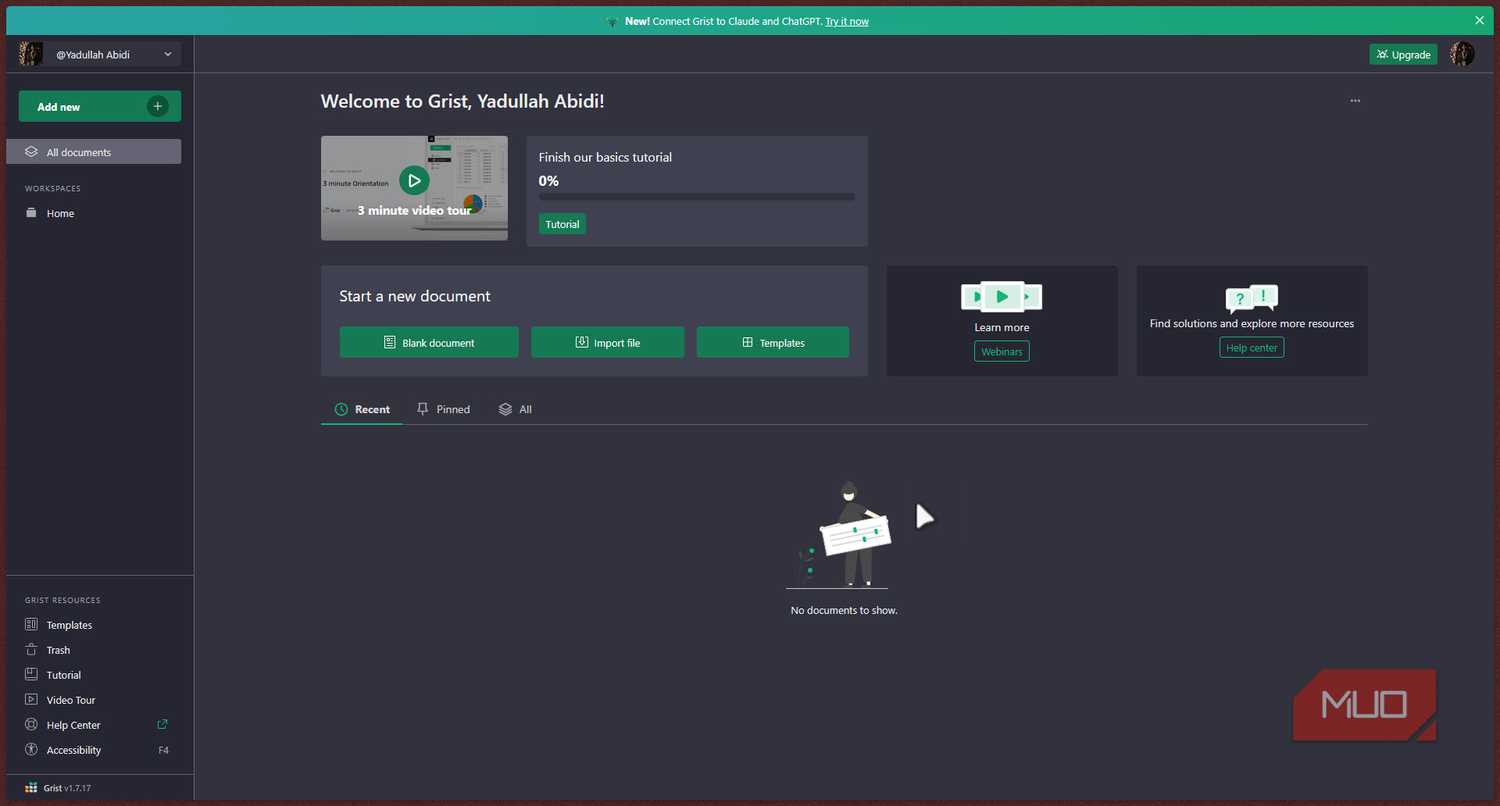Open the Yadullah Abidi account dropdown
The height and width of the screenshot is (806, 1500).
coord(99,54)
